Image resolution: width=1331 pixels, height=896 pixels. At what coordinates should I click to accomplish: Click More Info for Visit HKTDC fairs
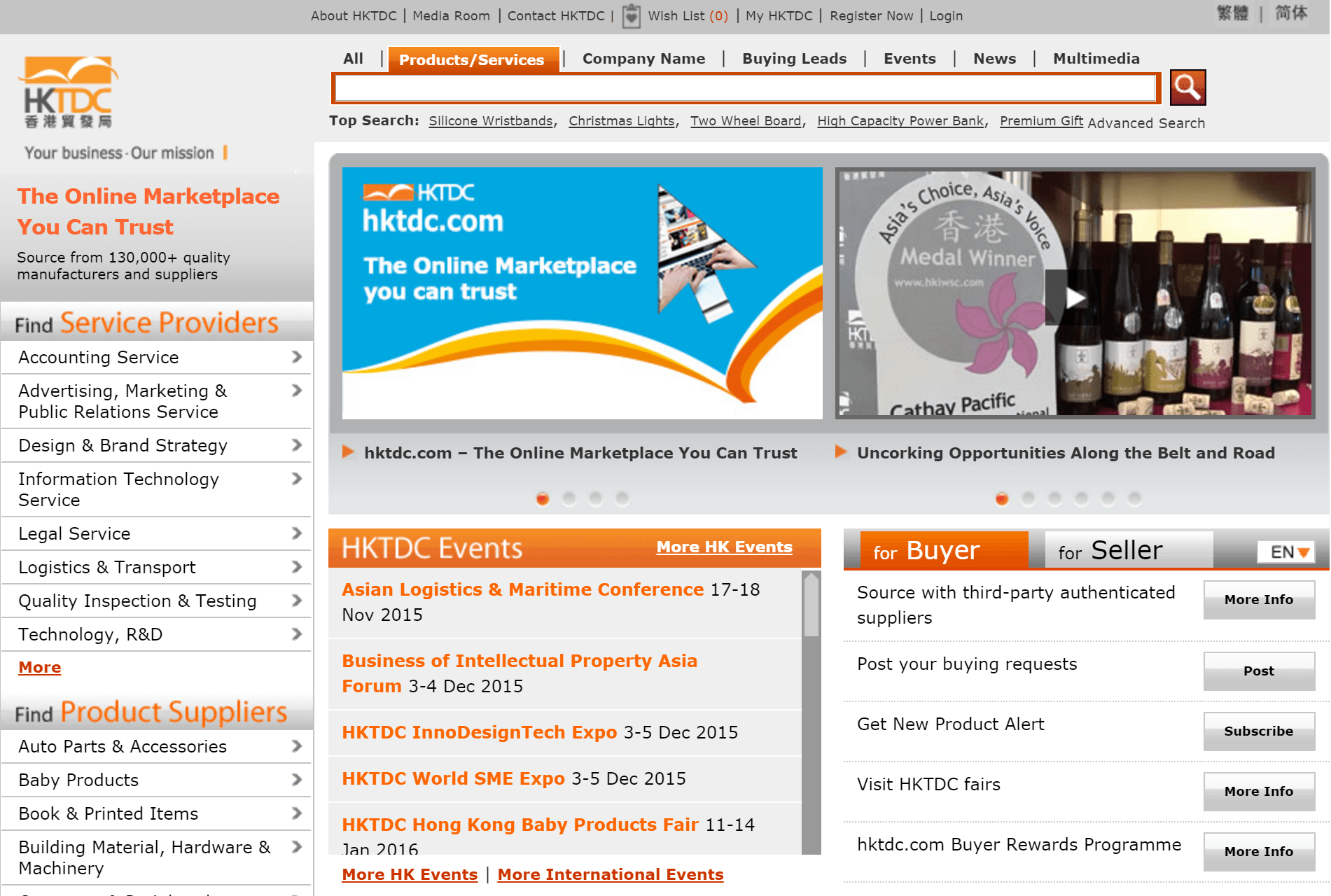1259,792
